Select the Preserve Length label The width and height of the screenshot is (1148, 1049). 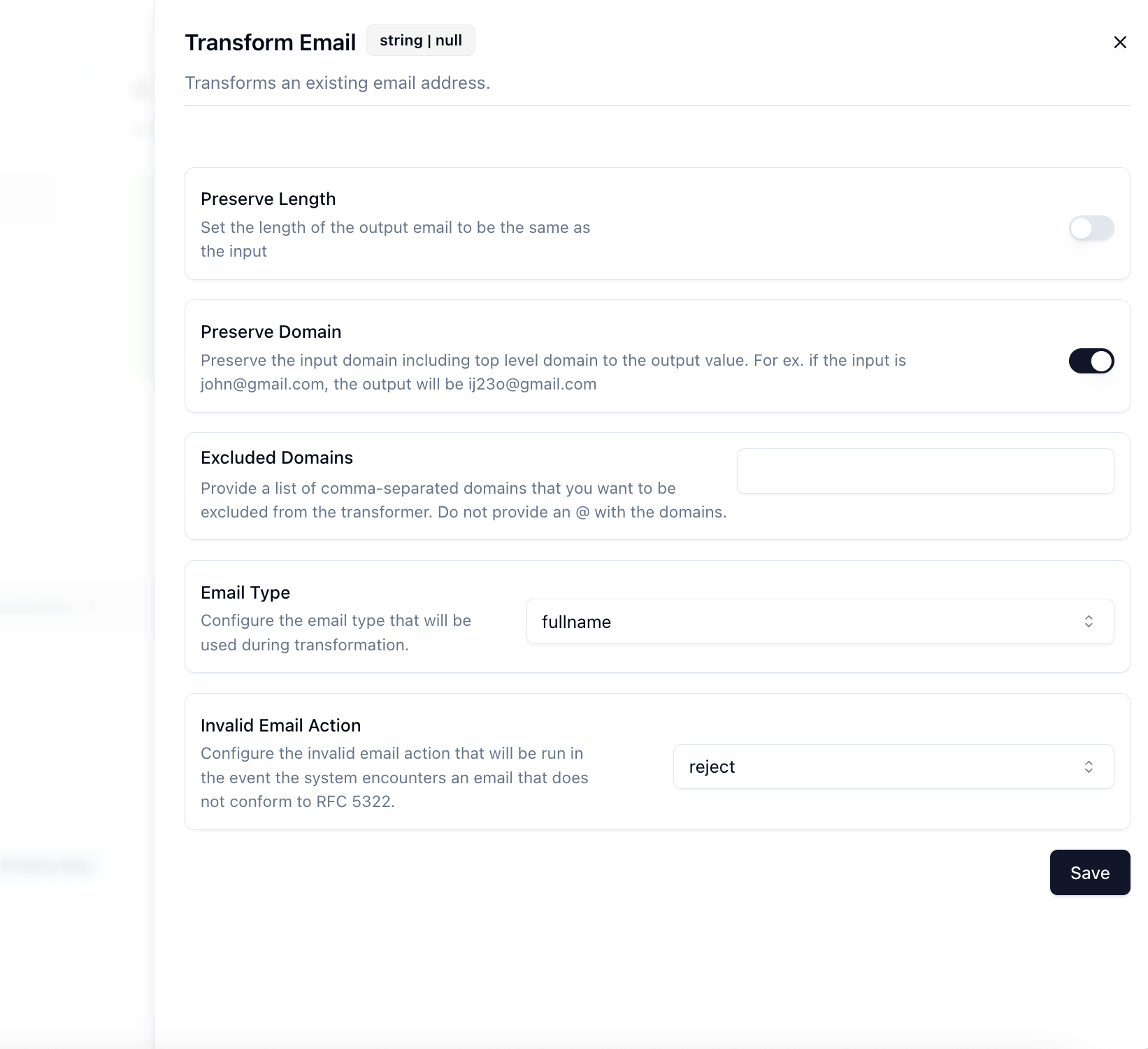click(268, 199)
